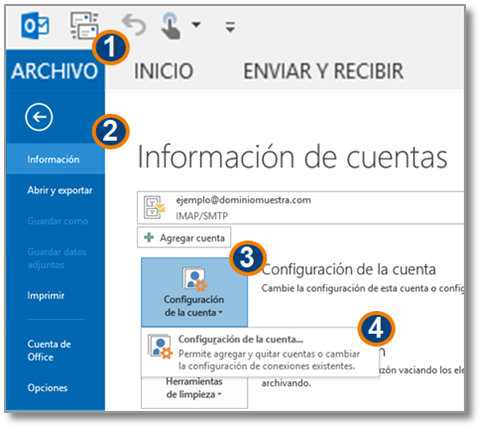Screen dimensions: 483x430
Task: Click the IMAP account mailbox icon
Action: [x=154, y=207]
